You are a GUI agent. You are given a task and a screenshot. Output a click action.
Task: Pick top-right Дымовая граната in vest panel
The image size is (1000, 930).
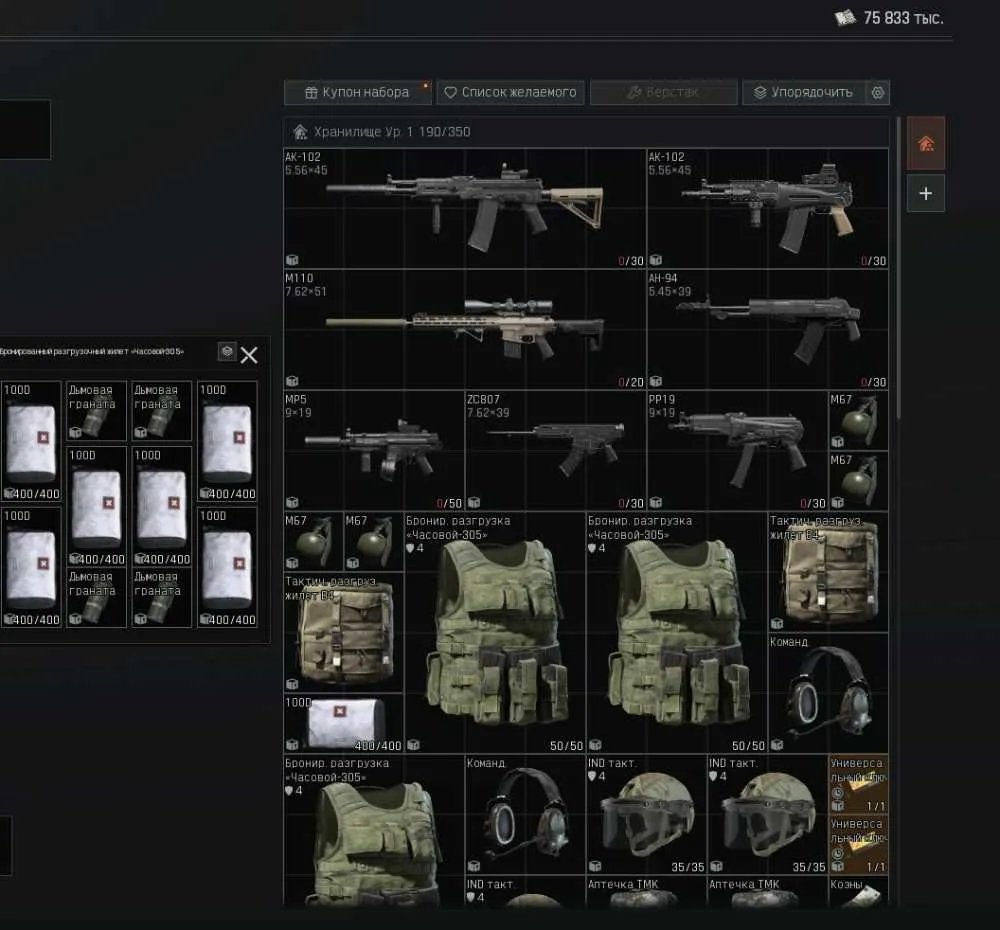pyautogui.click(x=162, y=411)
